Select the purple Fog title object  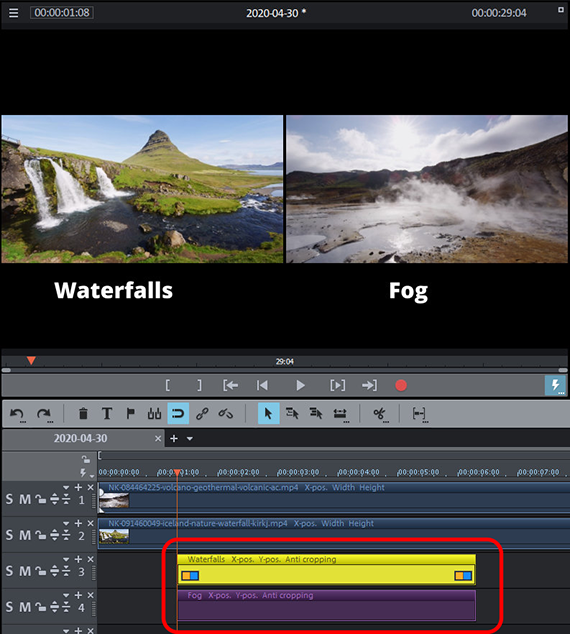pos(326,605)
